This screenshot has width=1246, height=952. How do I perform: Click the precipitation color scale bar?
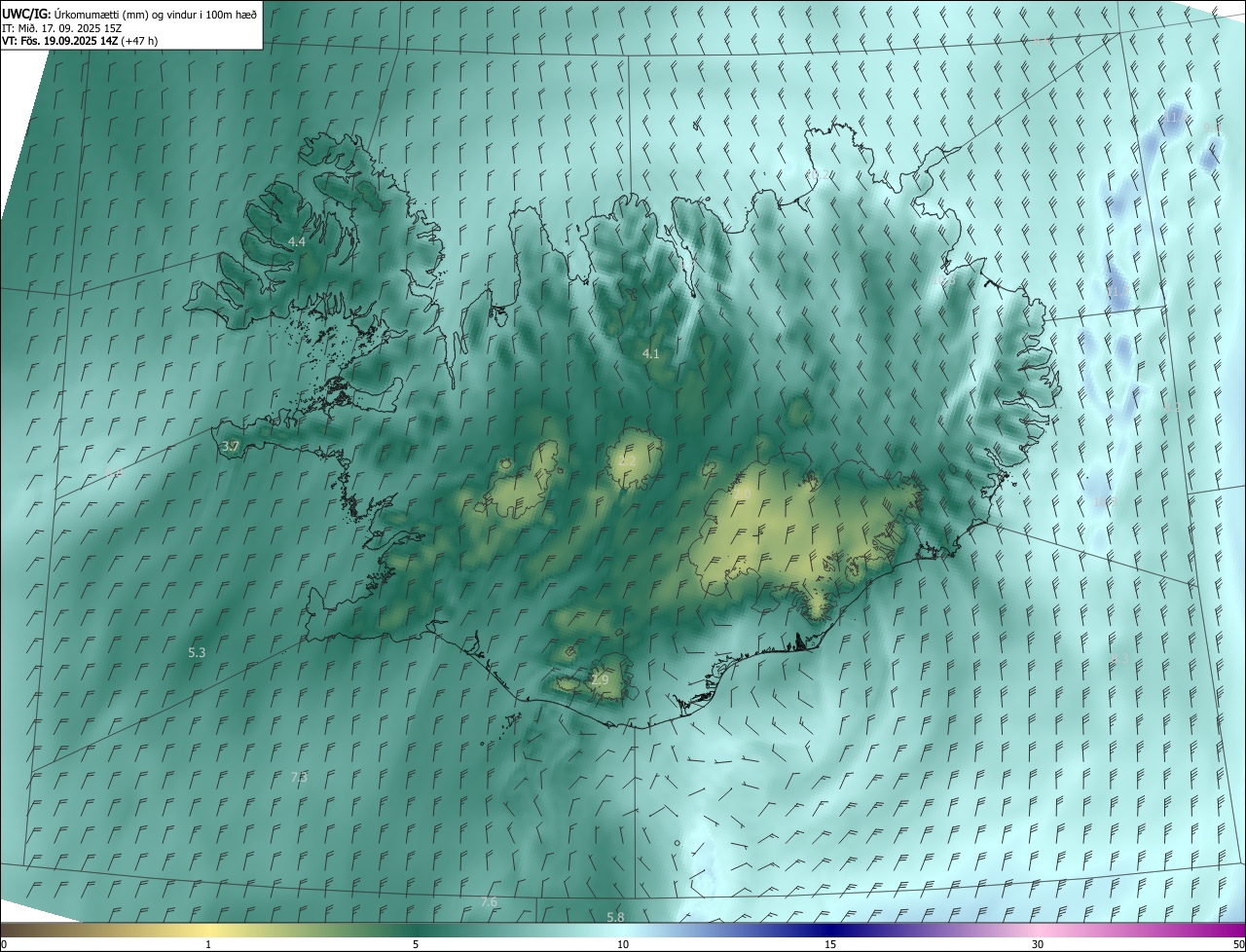[x=623, y=930]
